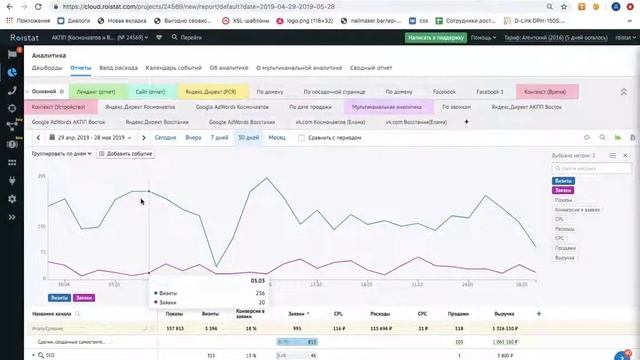Enable the Конверсия в заявки metric
Image resolution: width=640 pixels, height=360 pixels.
click(x=577, y=210)
